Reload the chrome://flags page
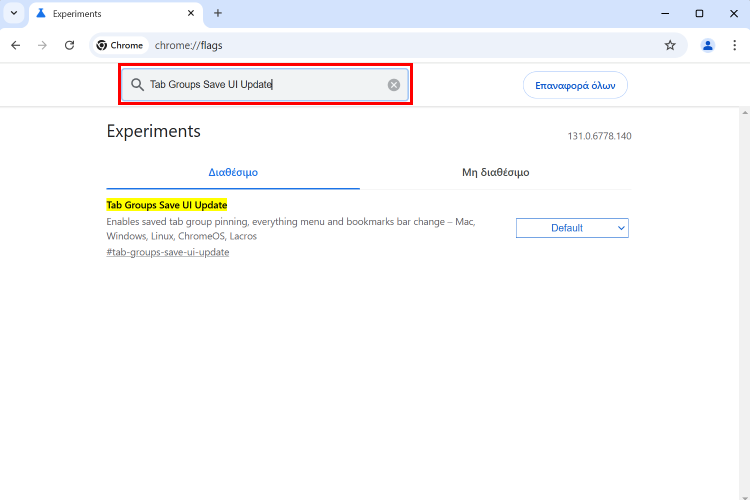 point(69,45)
